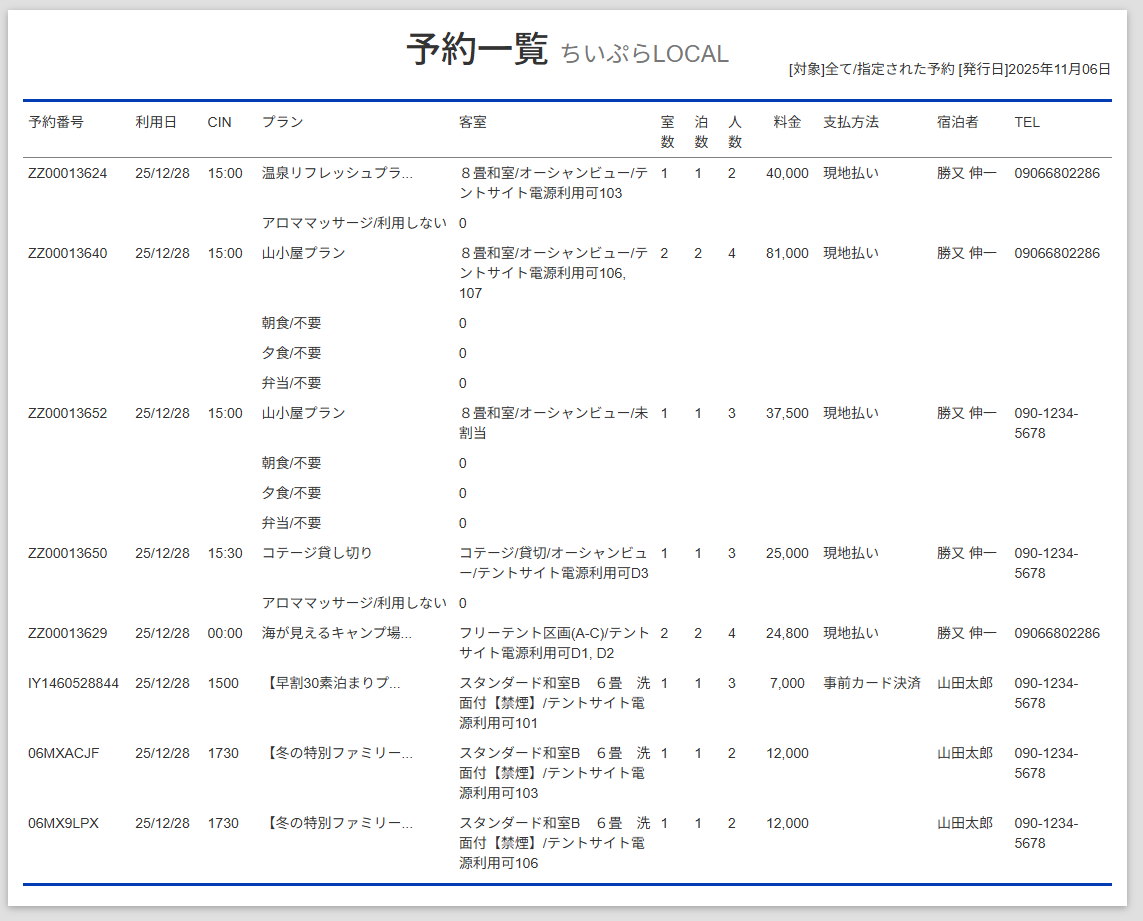Click room 8畳和室 オーシャンビュー 103
This screenshot has width=1143, height=921.
[x=554, y=184]
